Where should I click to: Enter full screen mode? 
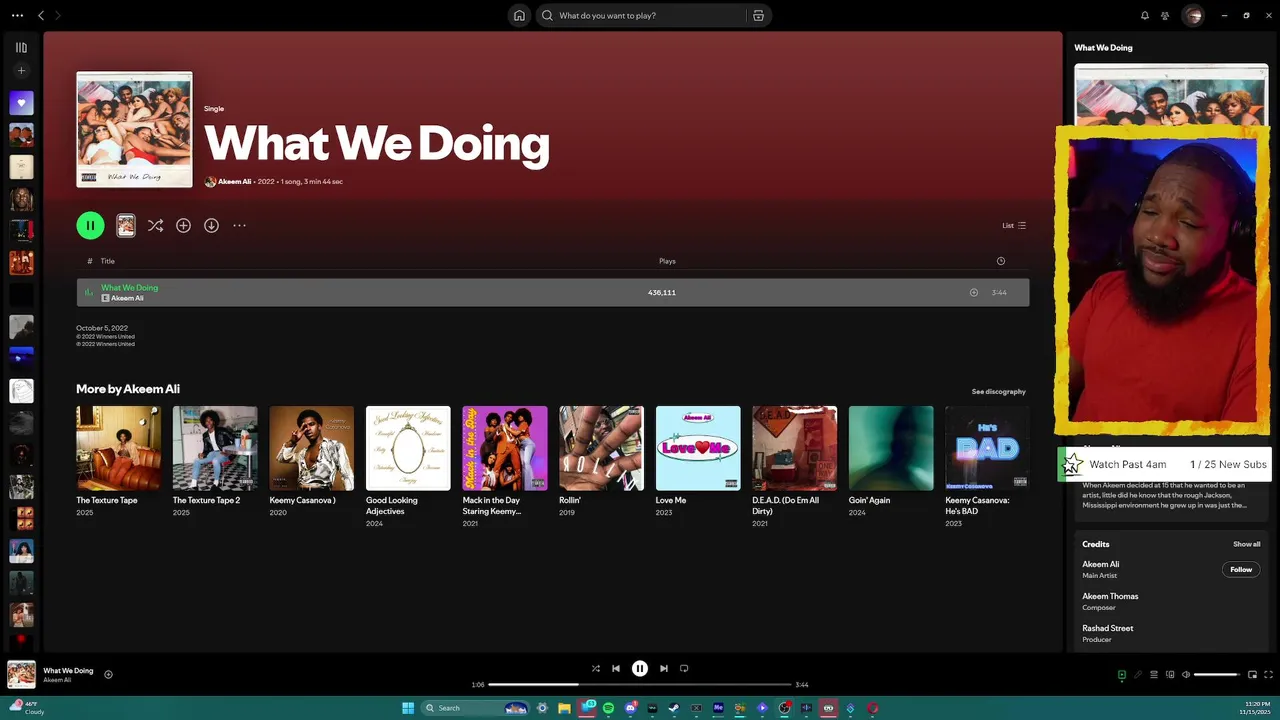point(1268,674)
